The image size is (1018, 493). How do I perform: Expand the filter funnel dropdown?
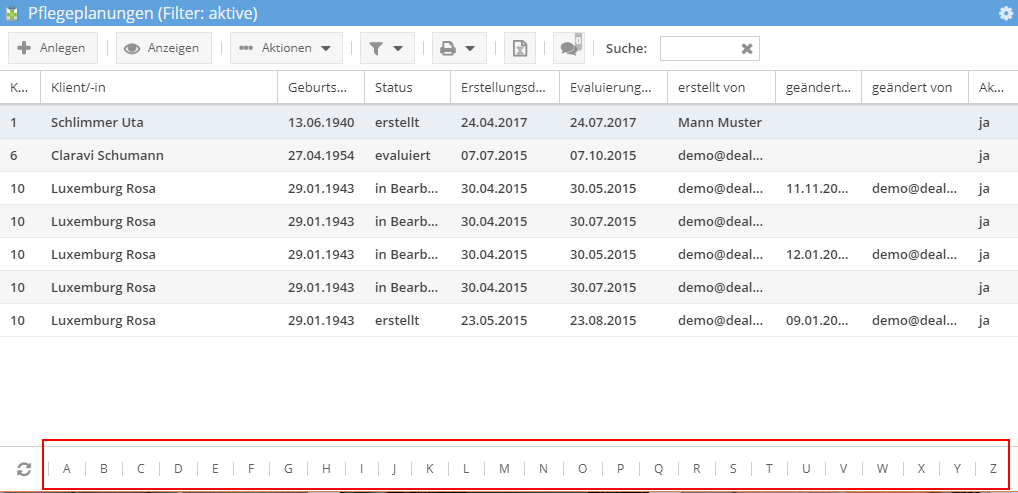[x=386, y=48]
